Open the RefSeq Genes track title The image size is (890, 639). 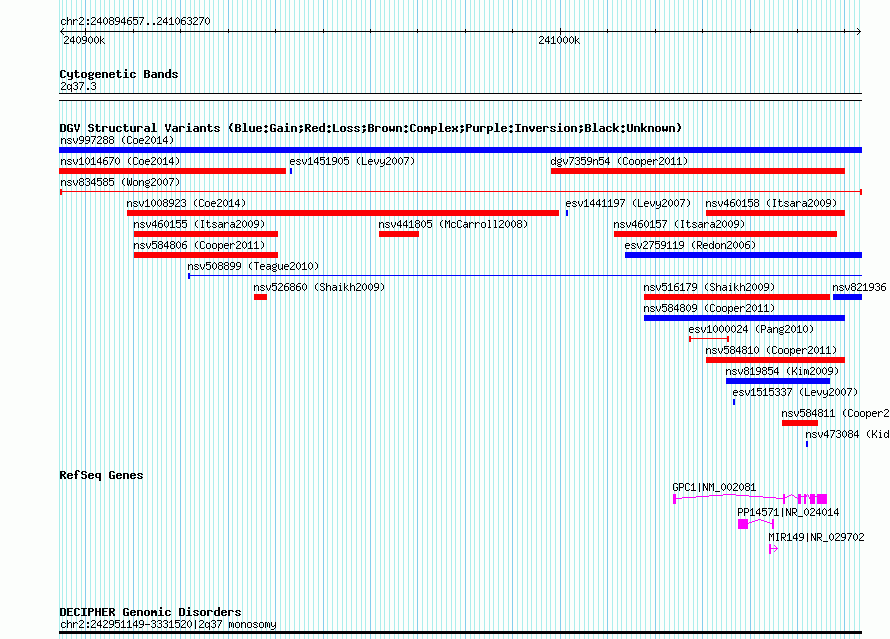click(x=101, y=475)
